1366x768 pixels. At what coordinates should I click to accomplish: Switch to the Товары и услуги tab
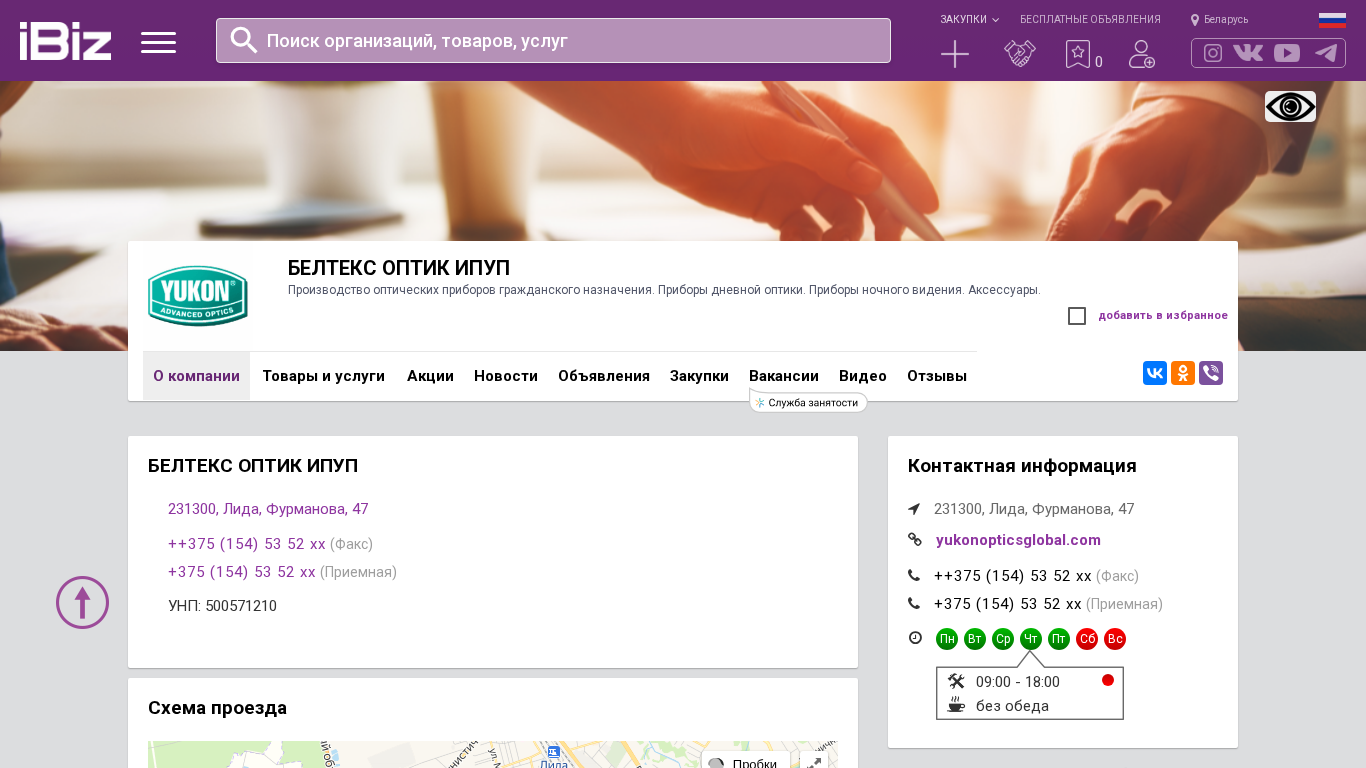point(323,376)
